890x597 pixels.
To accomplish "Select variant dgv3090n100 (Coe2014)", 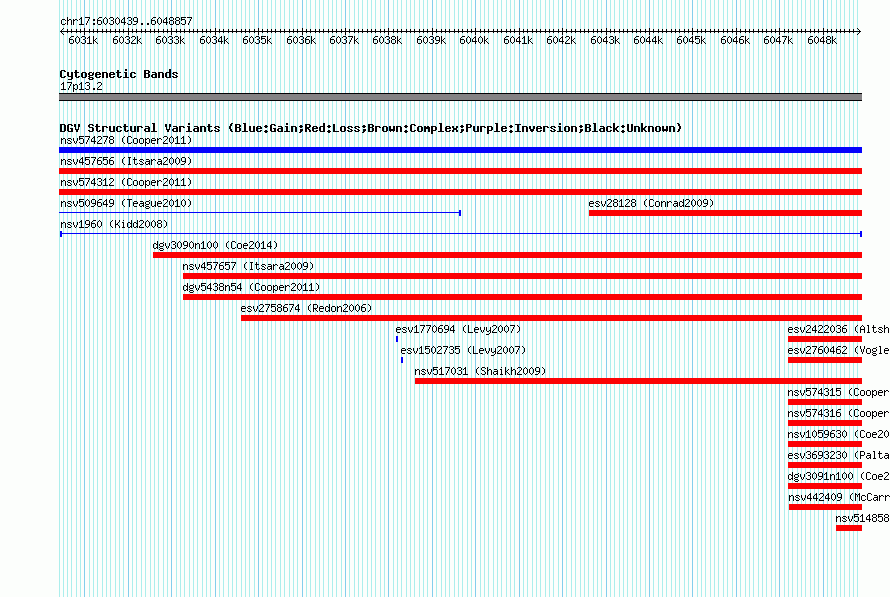I will 215,245.
